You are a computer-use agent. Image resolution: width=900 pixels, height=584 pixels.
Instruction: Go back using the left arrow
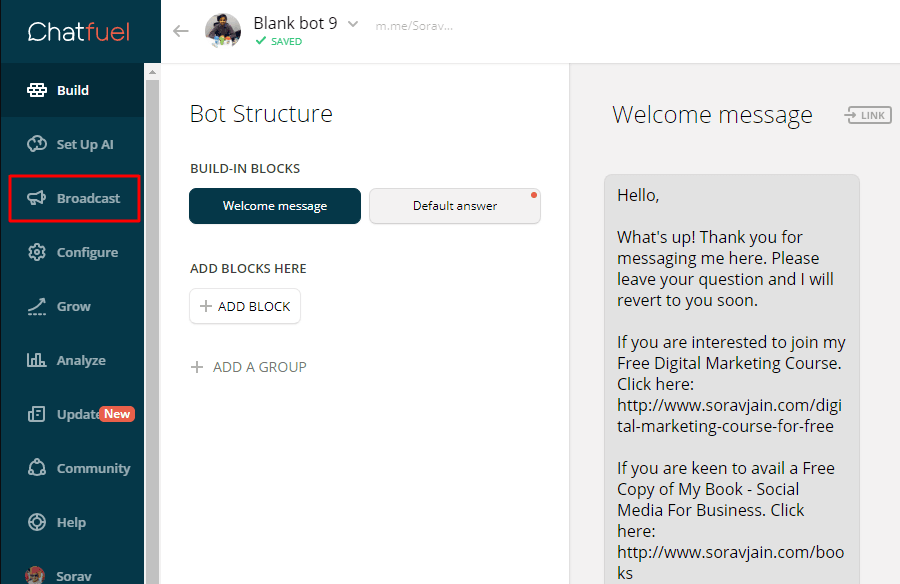pos(181,31)
